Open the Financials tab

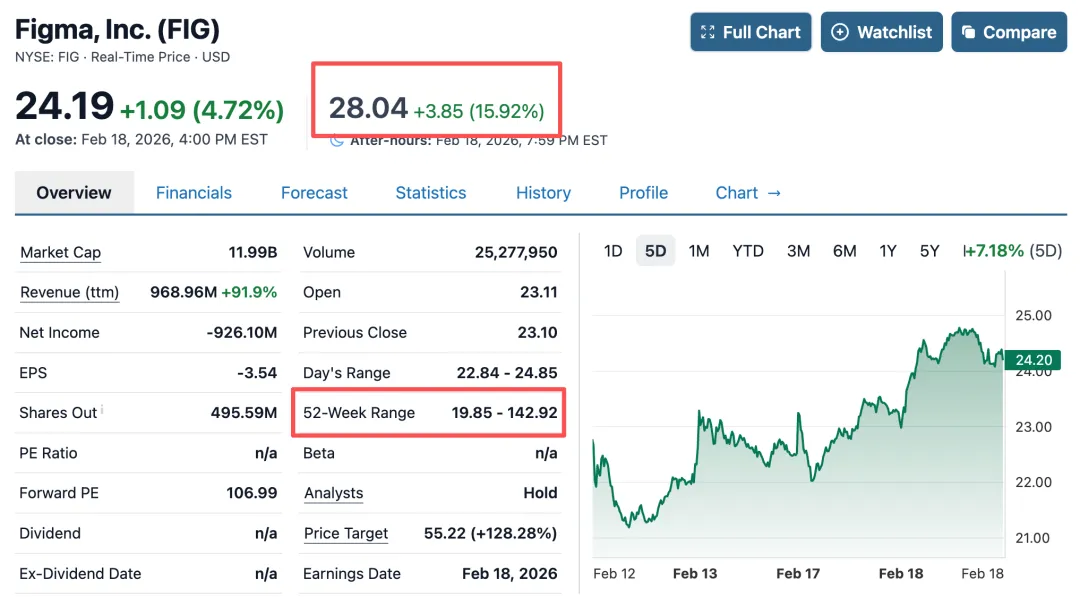[x=194, y=193]
